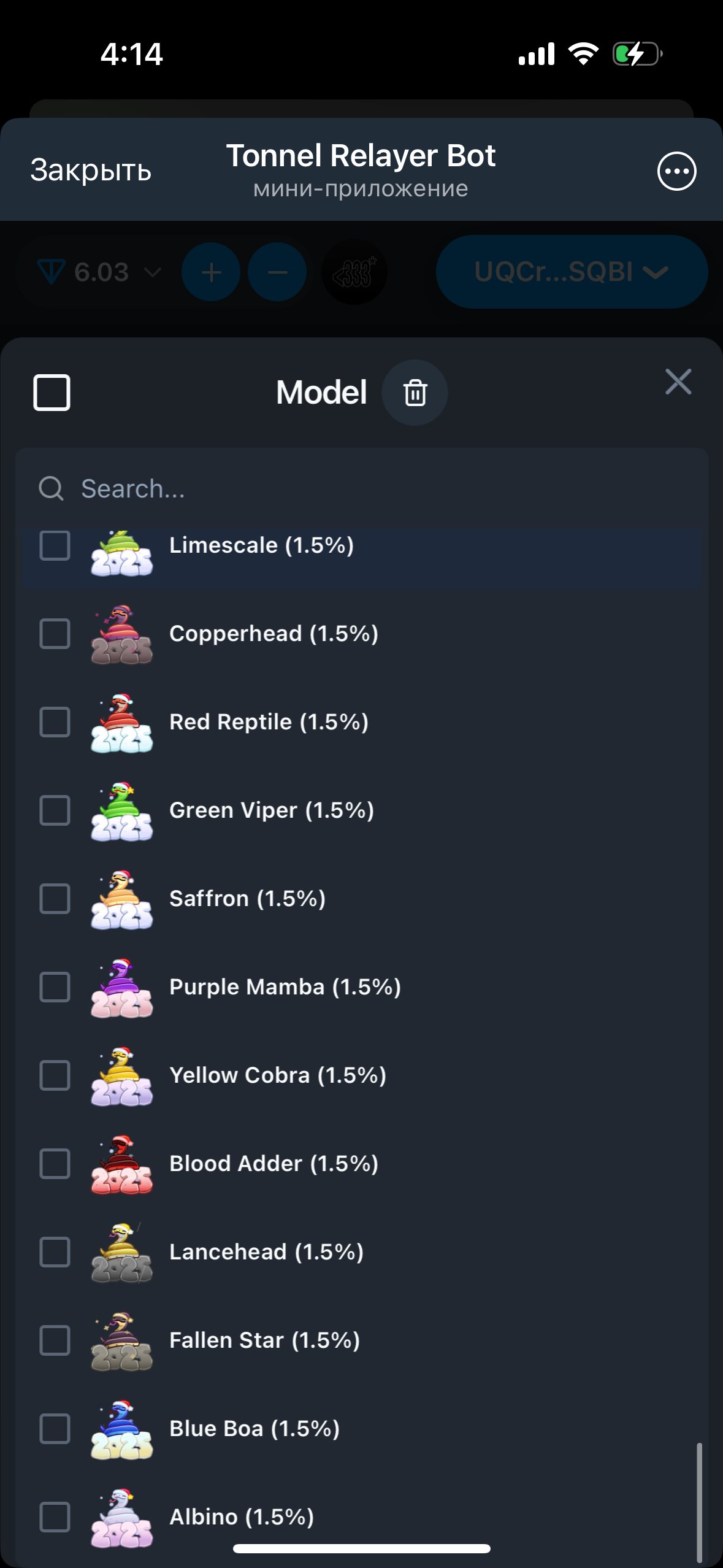Enable the Yellow Cobra checkbox
This screenshot has height=1568, width=723.
[55, 1075]
